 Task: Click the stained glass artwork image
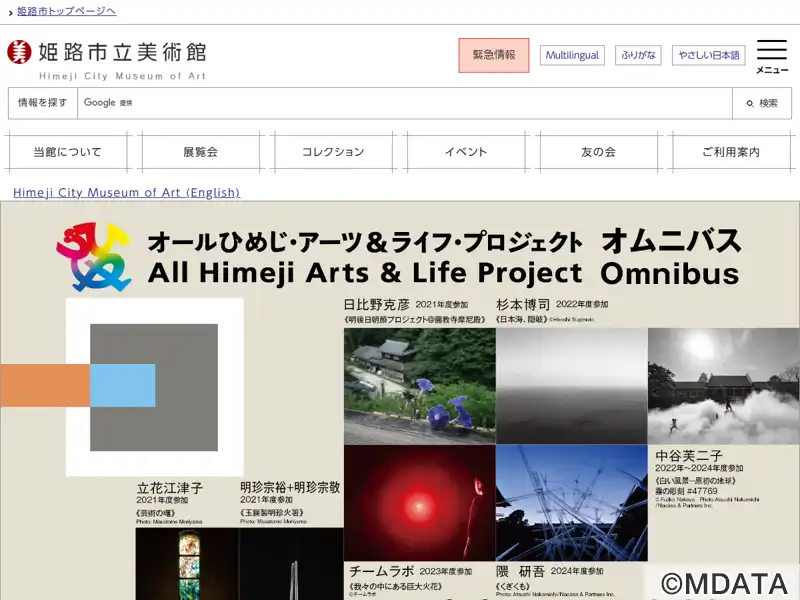pyautogui.click(x=187, y=564)
